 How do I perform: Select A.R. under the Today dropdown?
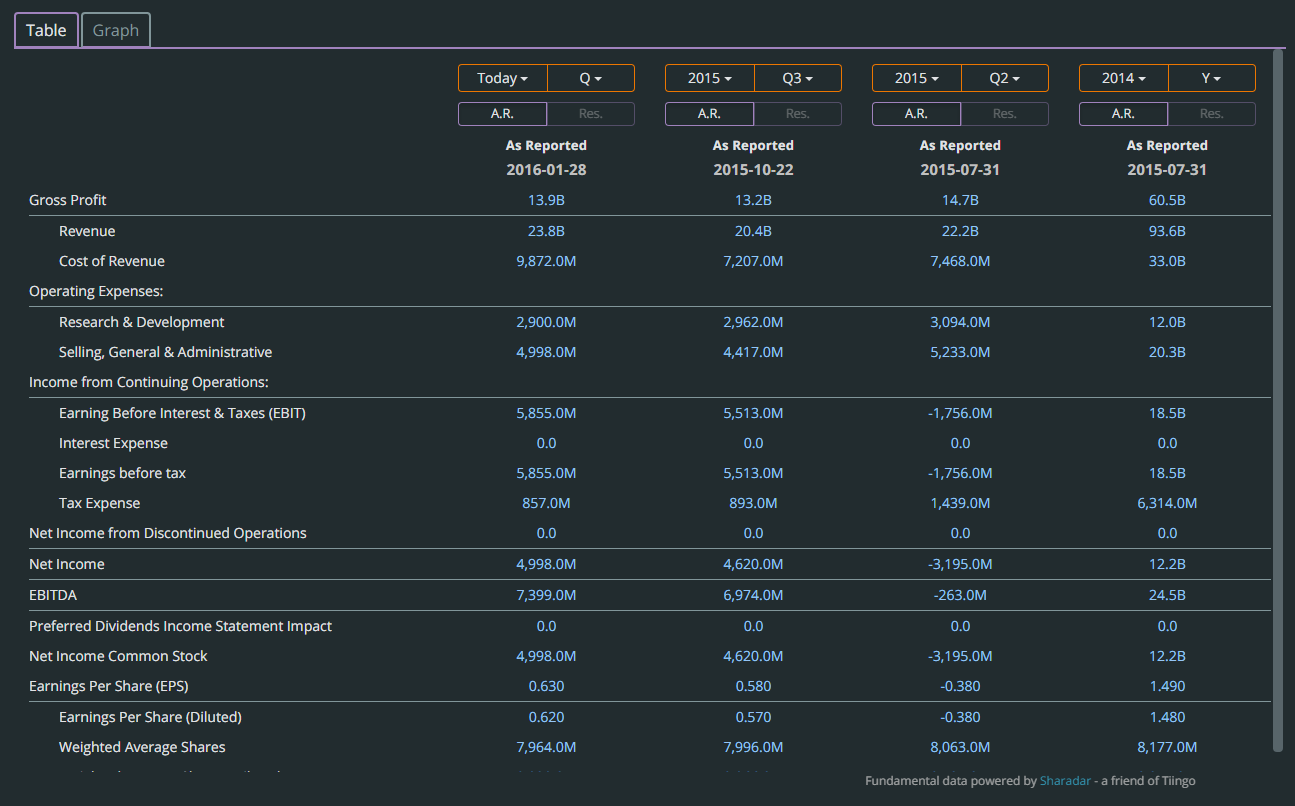point(502,114)
